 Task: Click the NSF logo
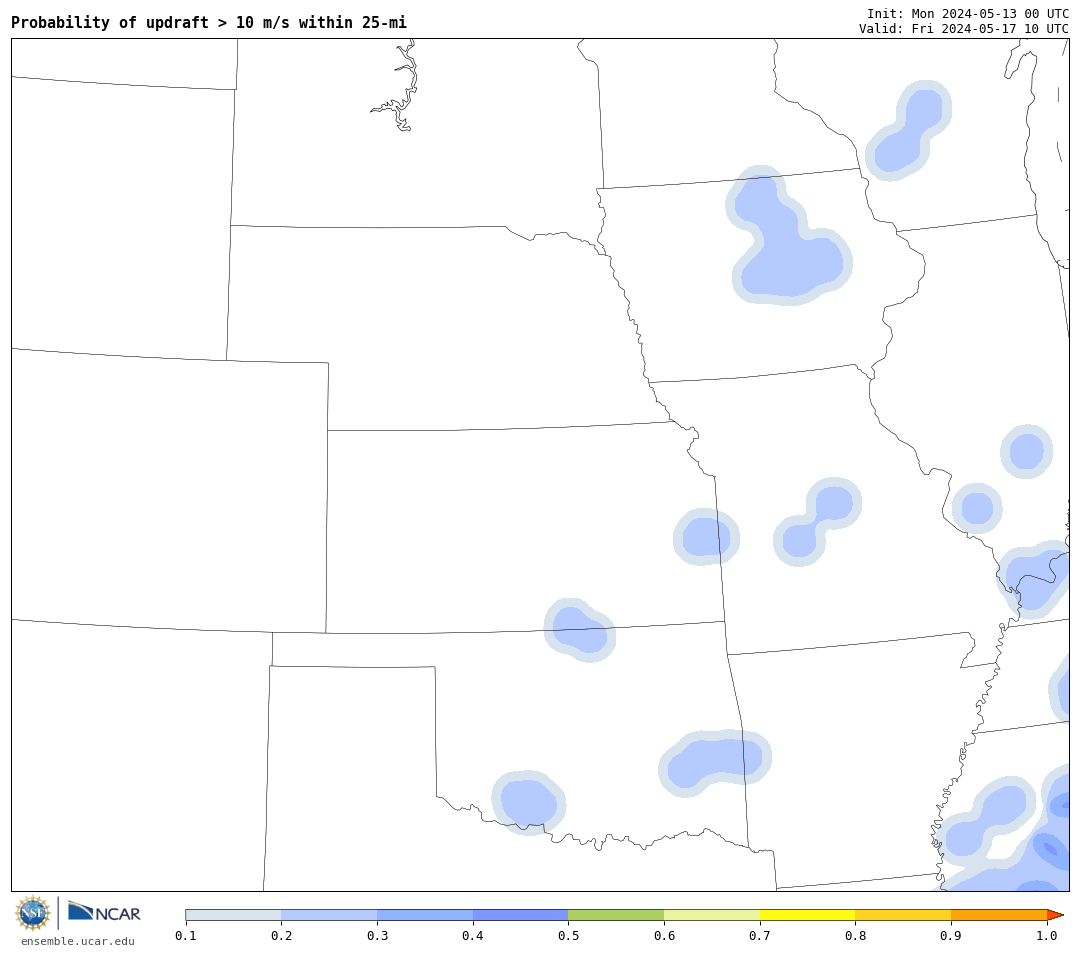33,913
